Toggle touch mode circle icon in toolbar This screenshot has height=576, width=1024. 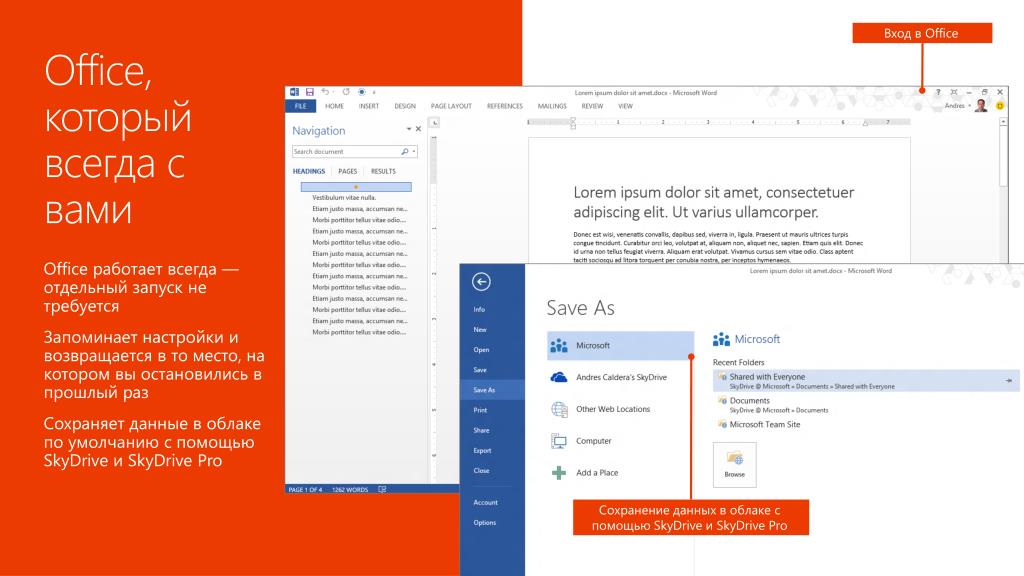[x=362, y=92]
